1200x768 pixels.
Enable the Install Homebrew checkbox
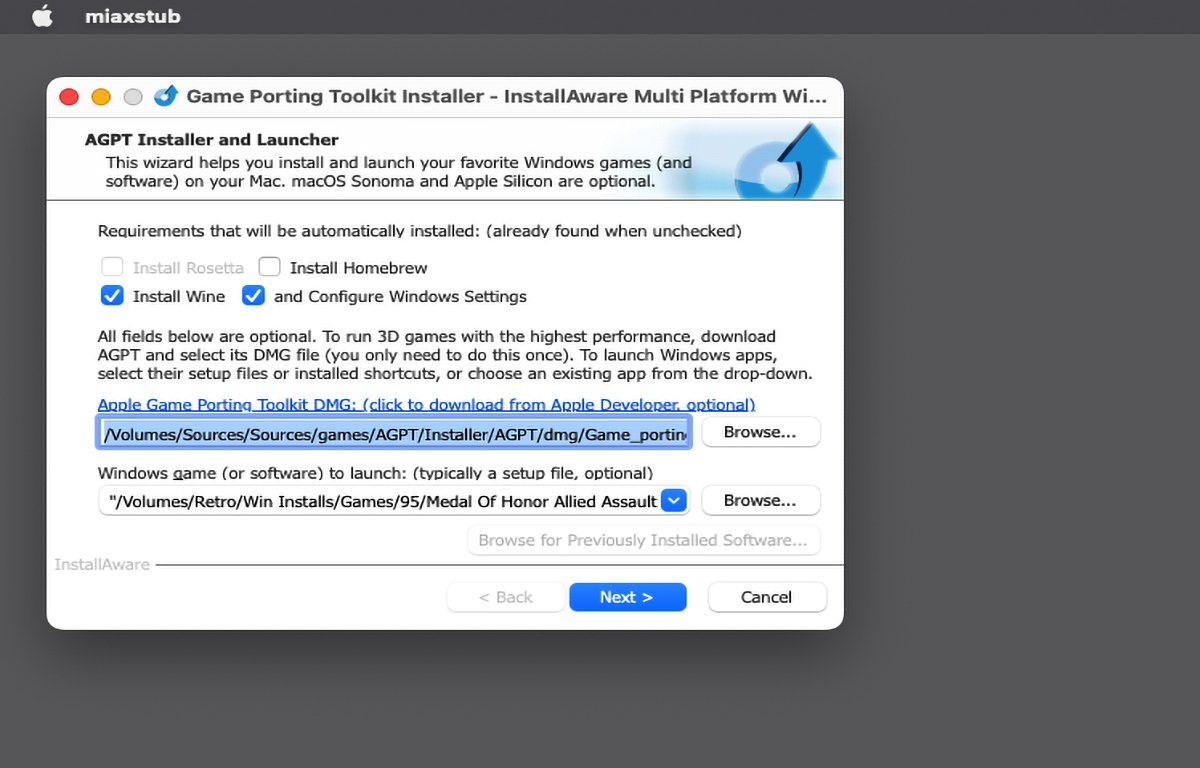click(269, 268)
